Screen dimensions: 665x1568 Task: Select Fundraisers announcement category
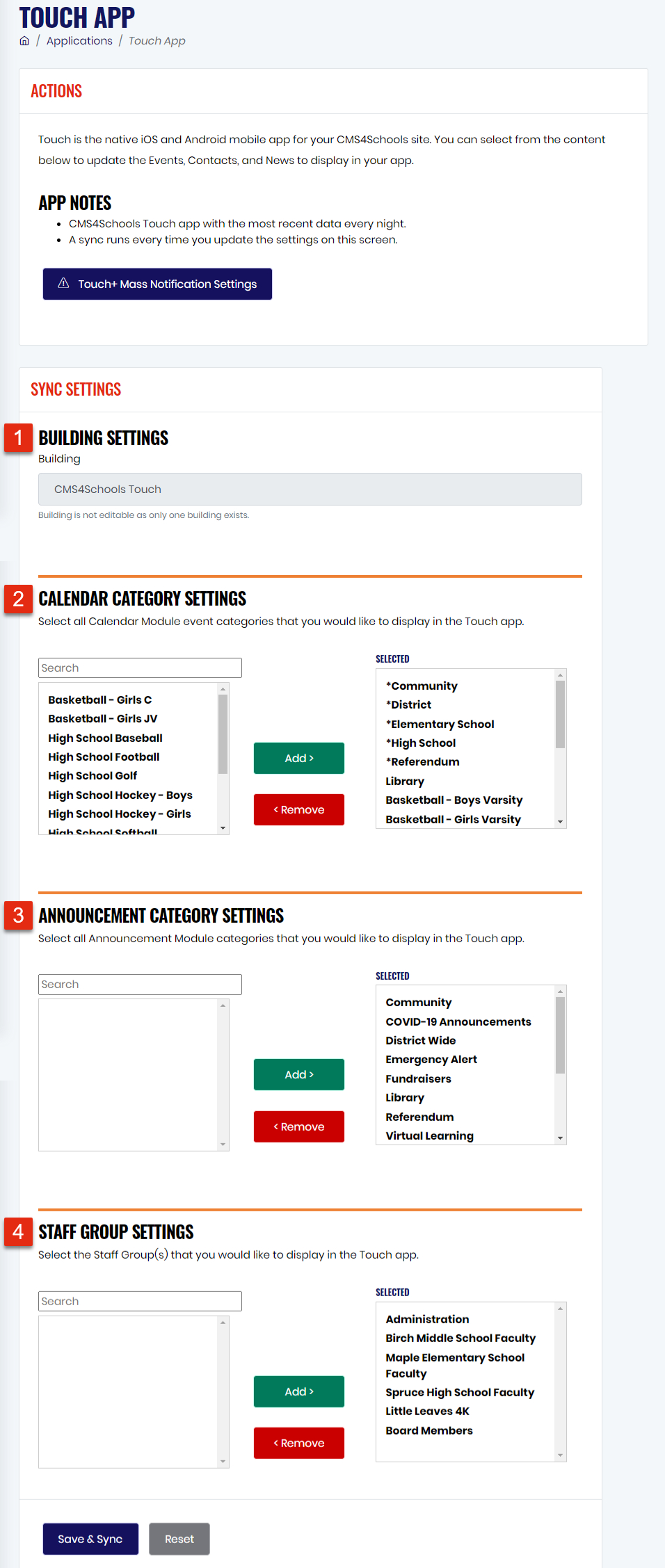pos(418,1078)
